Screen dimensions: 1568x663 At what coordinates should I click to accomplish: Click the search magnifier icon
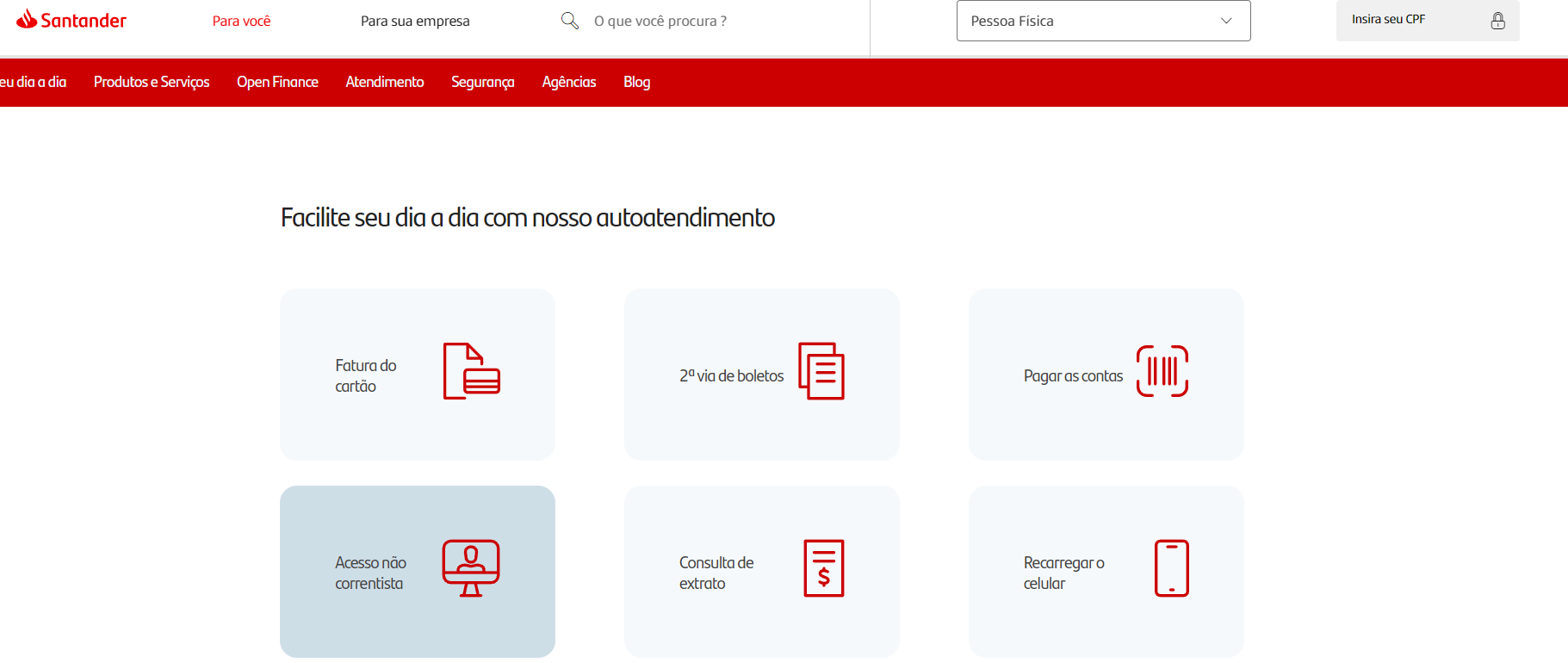tap(569, 20)
